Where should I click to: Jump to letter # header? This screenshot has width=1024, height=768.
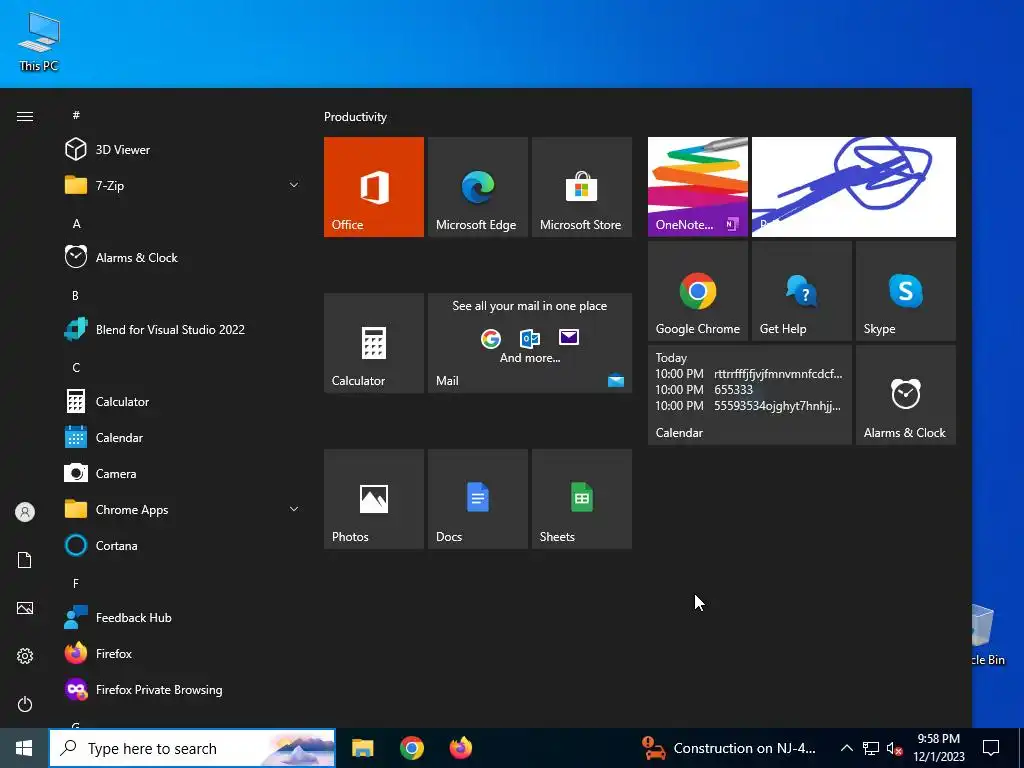point(76,115)
